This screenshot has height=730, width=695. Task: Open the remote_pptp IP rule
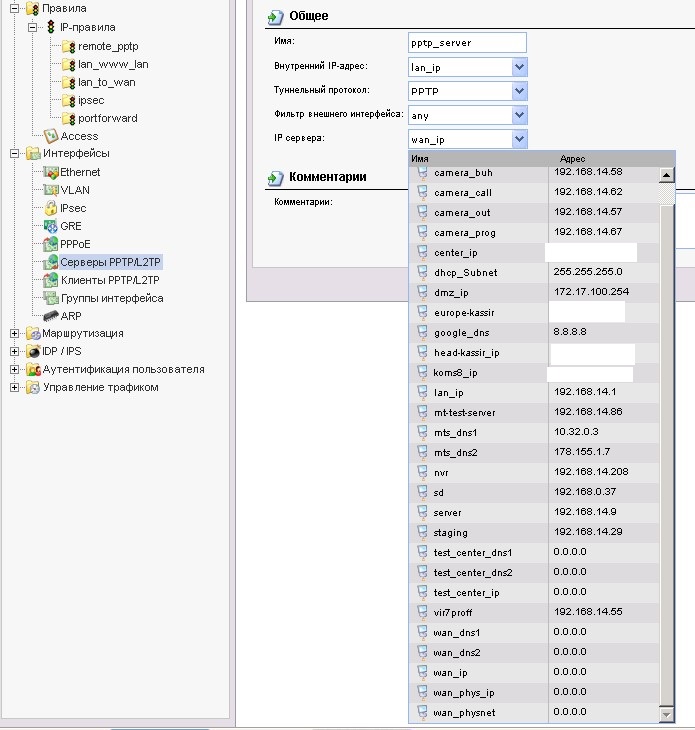click(108, 46)
